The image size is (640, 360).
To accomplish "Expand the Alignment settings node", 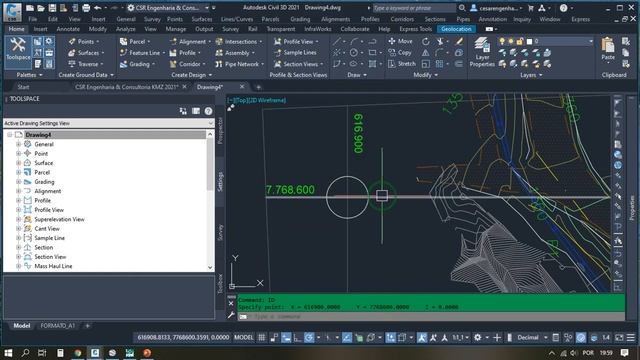I will [18, 191].
